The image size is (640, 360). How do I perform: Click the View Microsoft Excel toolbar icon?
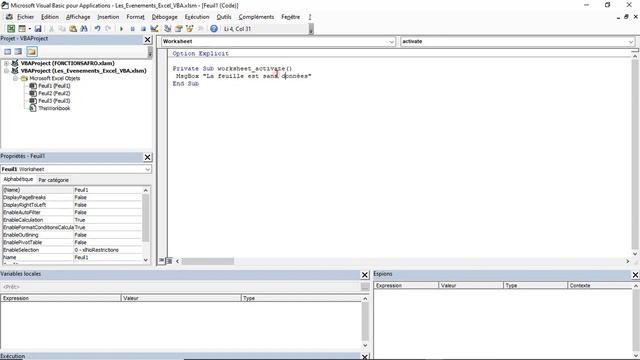coord(11,29)
